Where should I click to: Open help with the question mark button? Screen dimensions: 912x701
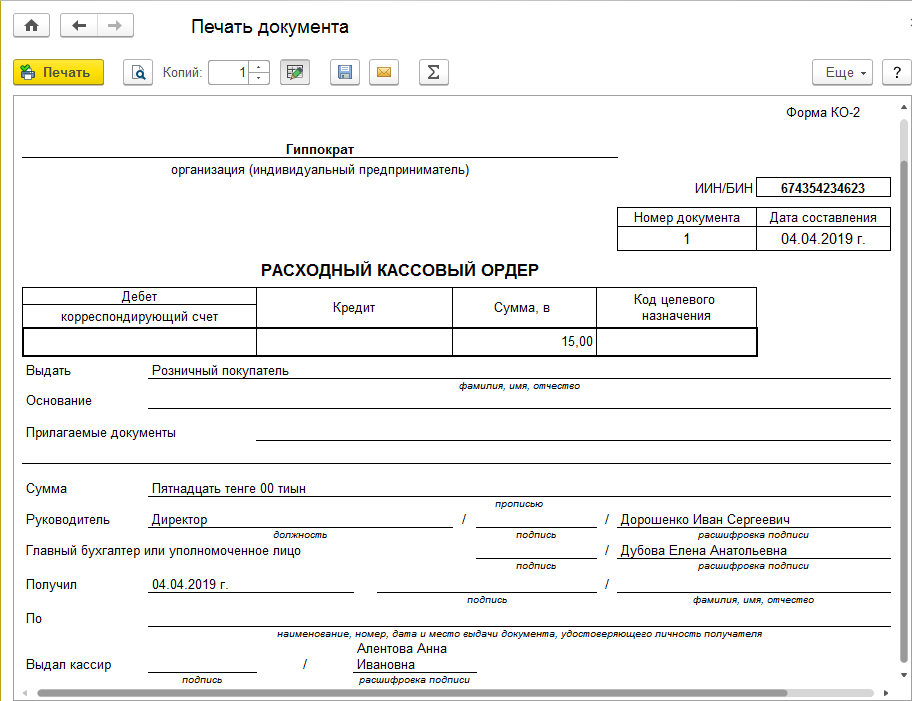pos(897,73)
